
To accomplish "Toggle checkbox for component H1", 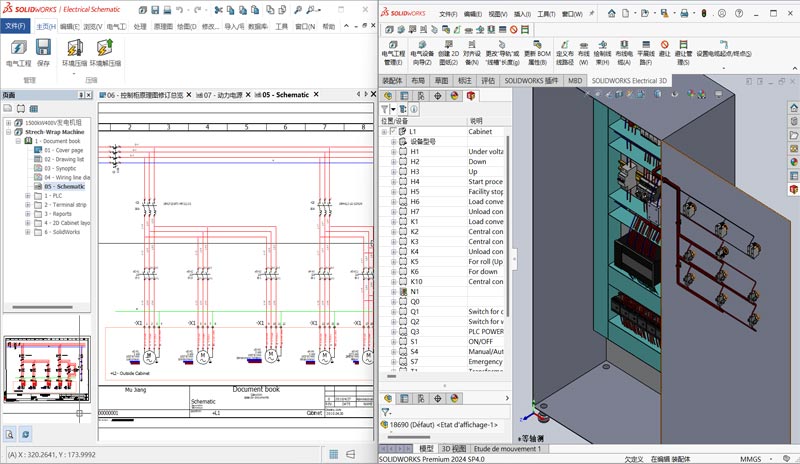I will 403,152.
